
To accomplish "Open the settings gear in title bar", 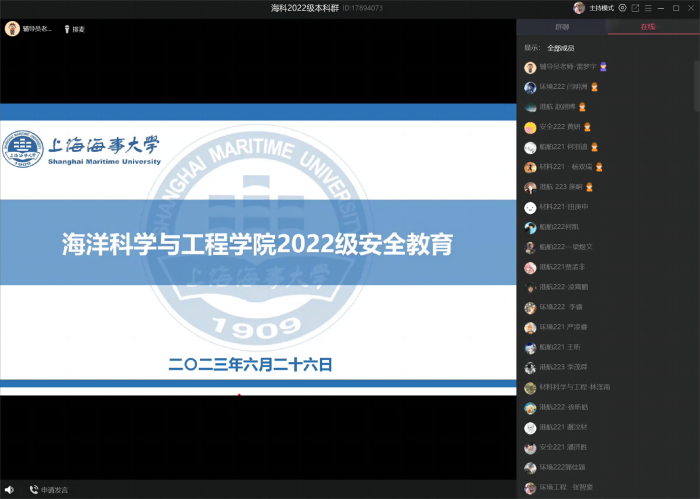I will tap(622, 8).
